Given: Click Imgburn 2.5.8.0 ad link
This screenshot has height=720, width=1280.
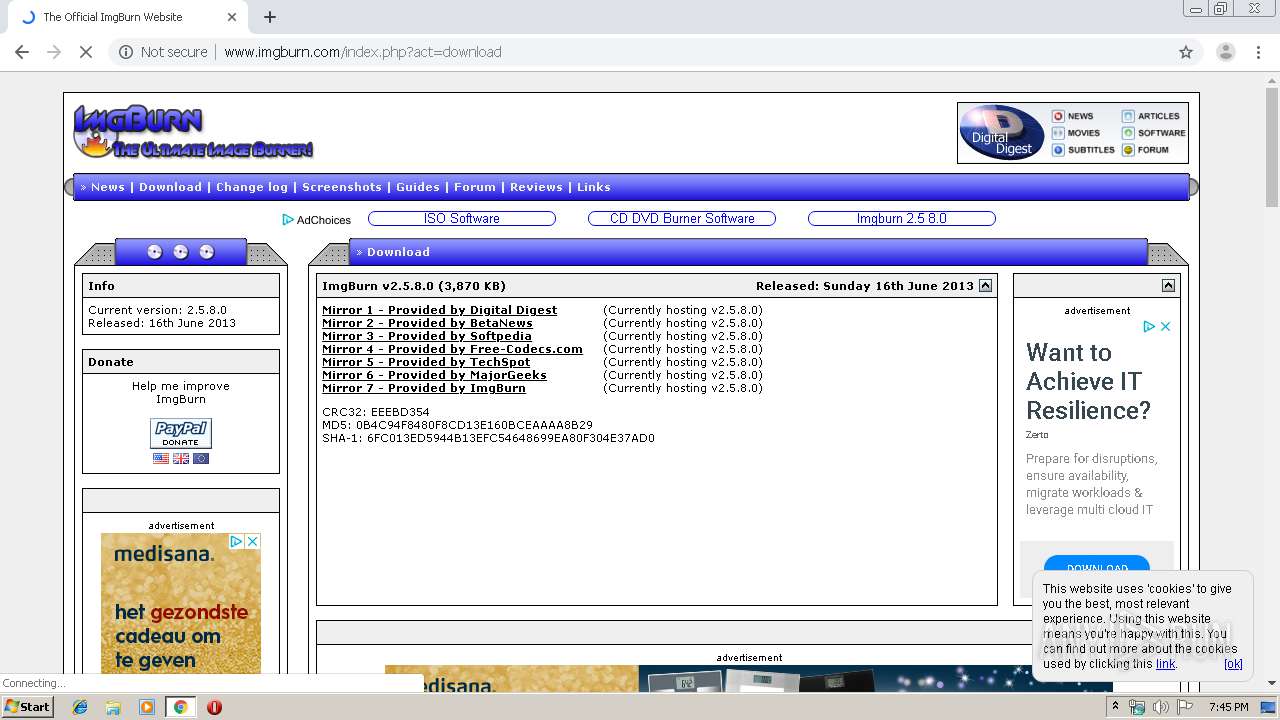Looking at the screenshot, I should 902,219.
